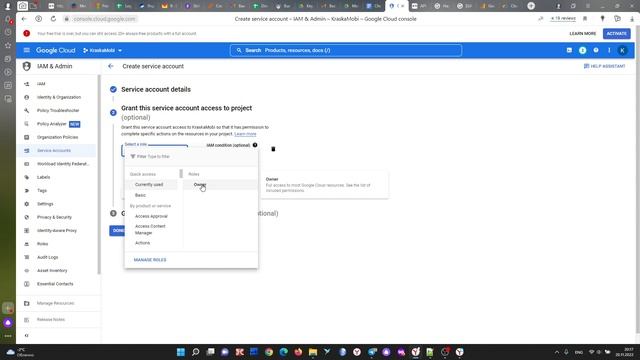Viewport: 640px width, 360px height.
Task: Delete the role row with trash icon
Action: (273, 149)
